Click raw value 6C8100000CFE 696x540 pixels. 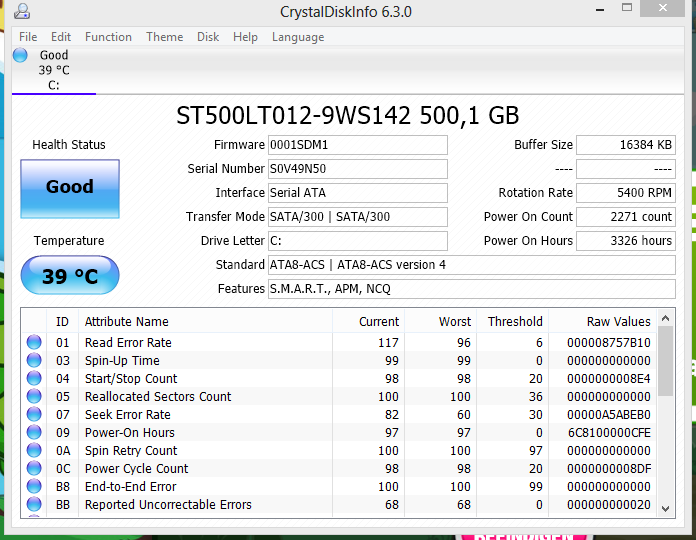point(609,433)
